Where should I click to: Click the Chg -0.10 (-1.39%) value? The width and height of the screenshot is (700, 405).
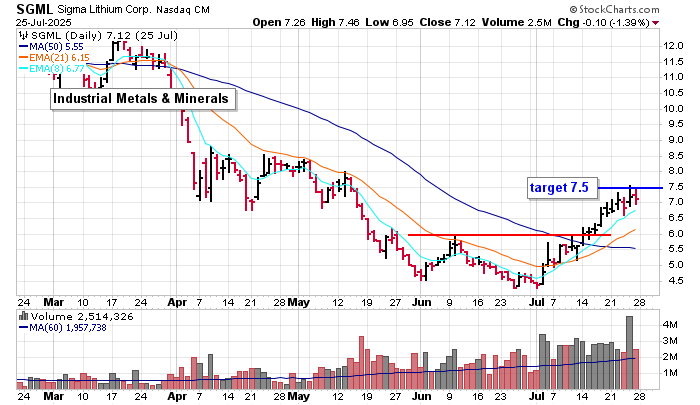tap(604, 22)
